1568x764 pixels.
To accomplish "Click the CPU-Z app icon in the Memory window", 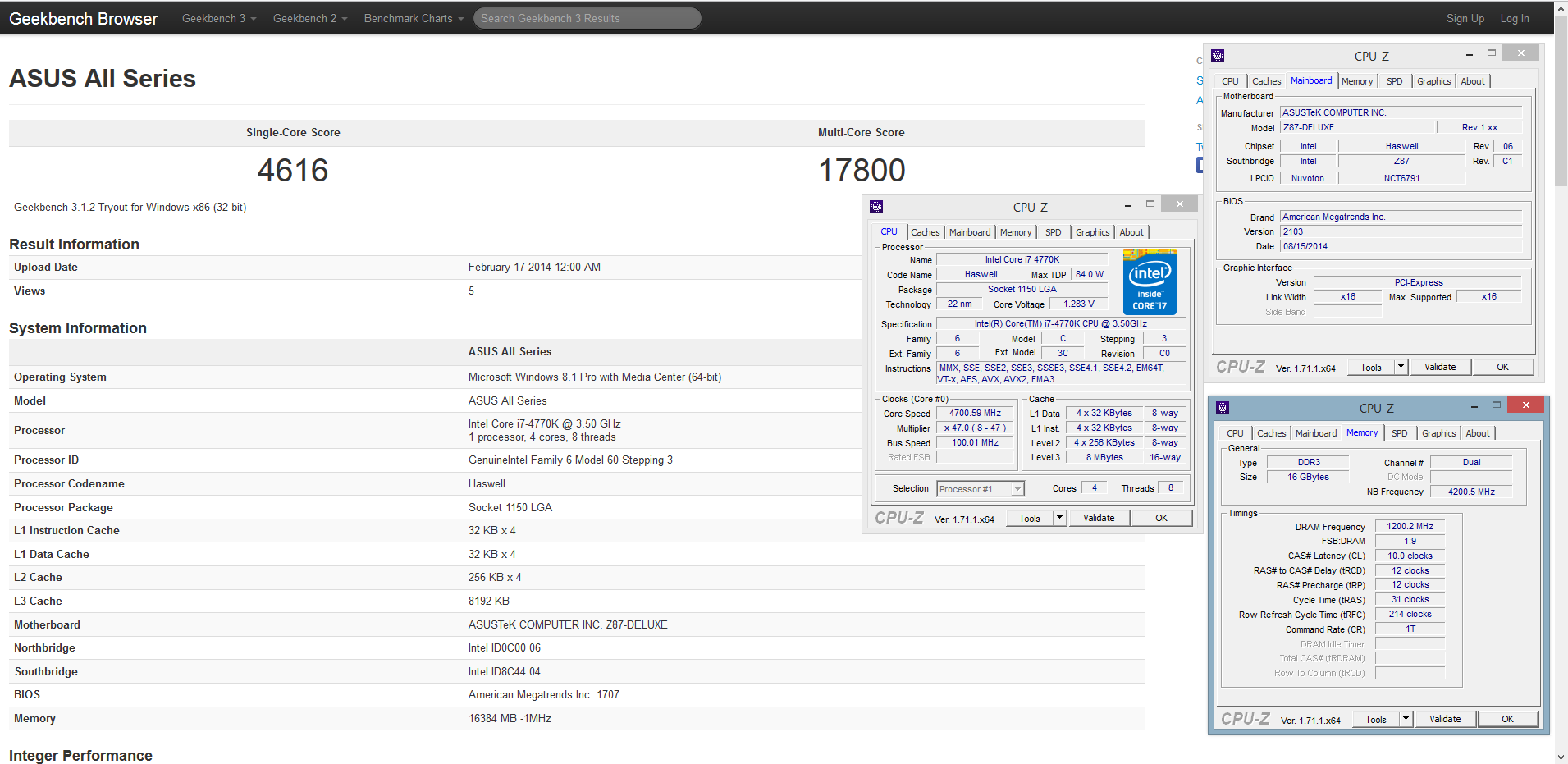I will coord(1223,408).
